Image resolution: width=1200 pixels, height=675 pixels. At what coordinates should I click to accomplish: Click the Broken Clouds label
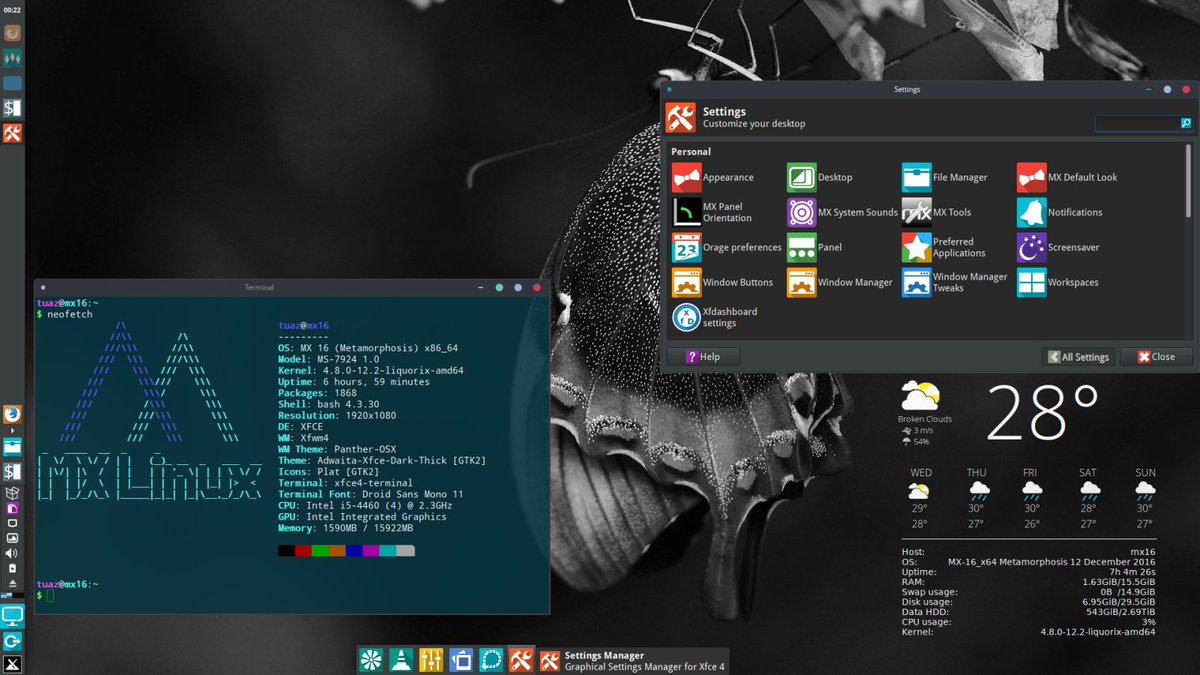925,419
